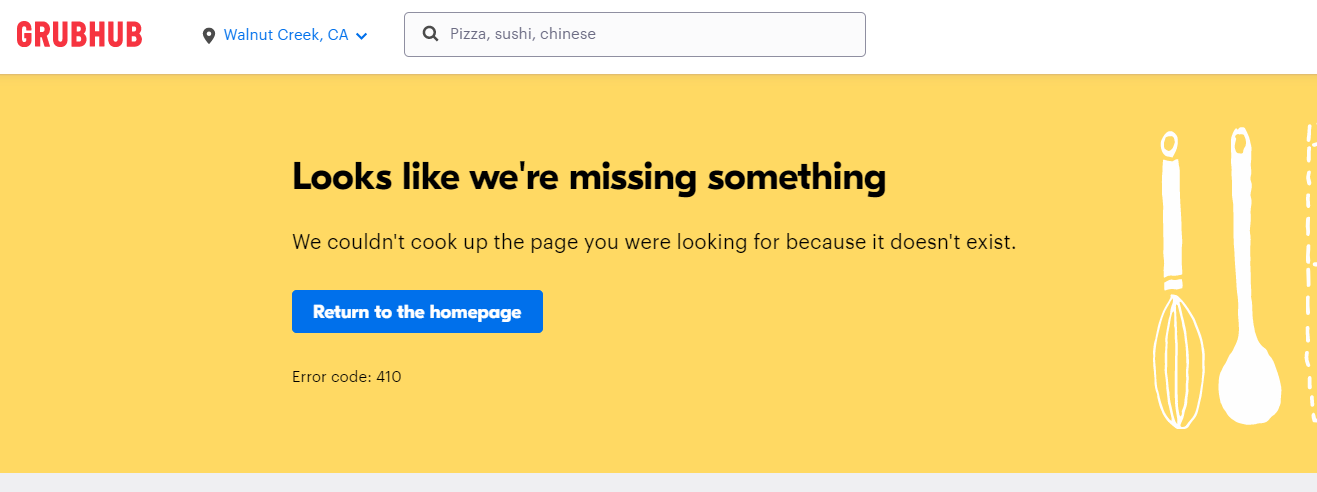This screenshot has width=1317, height=492.
Task: Click the dashed utensil outline at right edge
Action: [1309, 270]
